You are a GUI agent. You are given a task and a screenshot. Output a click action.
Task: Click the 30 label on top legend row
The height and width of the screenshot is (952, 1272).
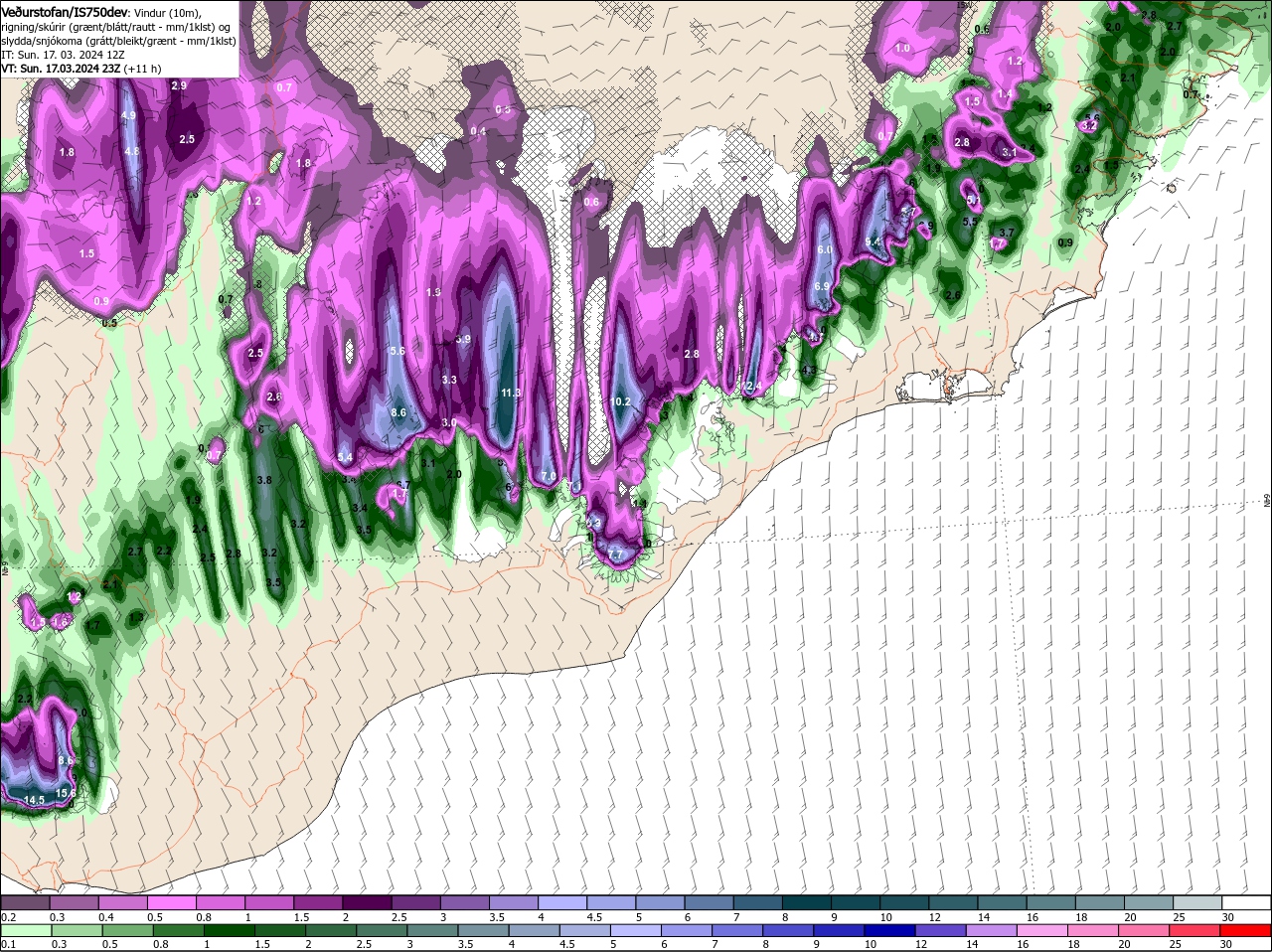1228,917
